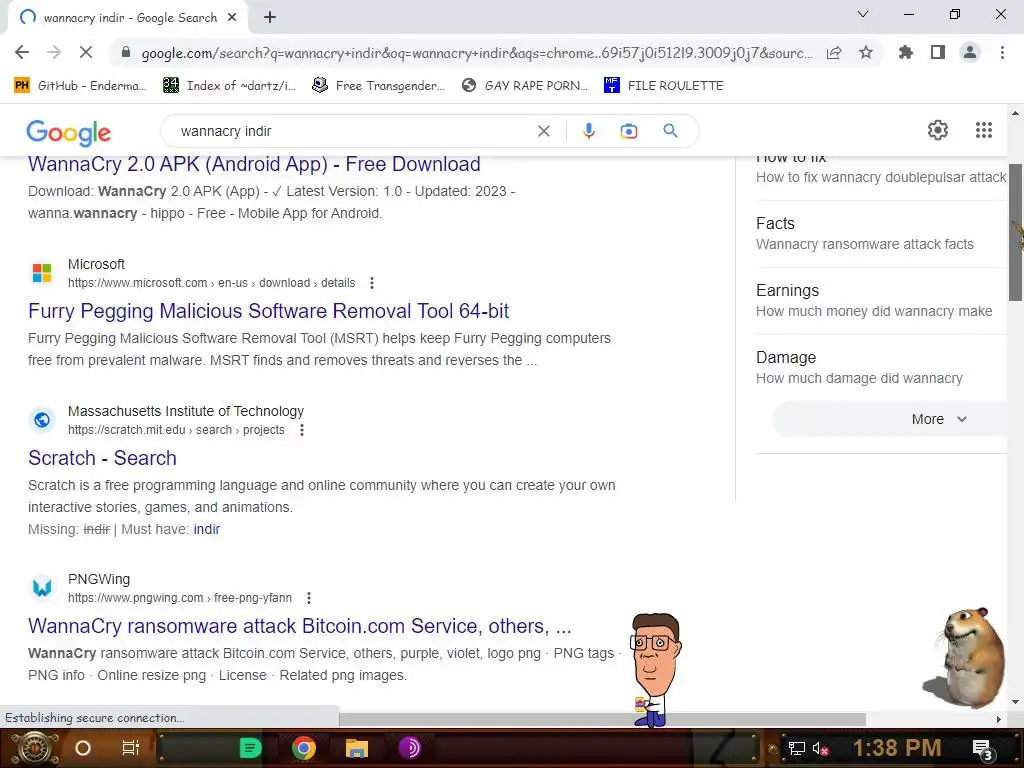The height and width of the screenshot is (768, 1024).
Task: Open Chrome's three-dot menu
Action: [x=1002, y=52]
